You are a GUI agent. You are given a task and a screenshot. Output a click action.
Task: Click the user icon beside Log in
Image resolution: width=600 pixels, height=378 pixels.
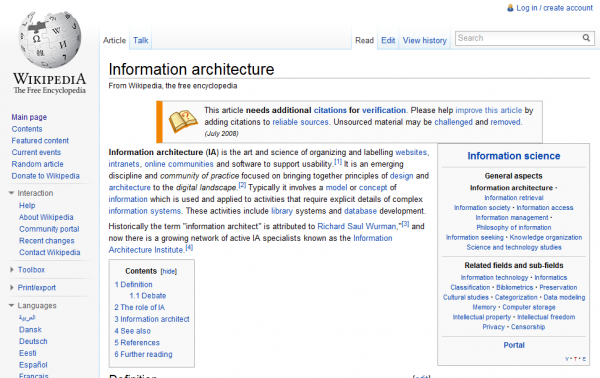click(510, 8)
